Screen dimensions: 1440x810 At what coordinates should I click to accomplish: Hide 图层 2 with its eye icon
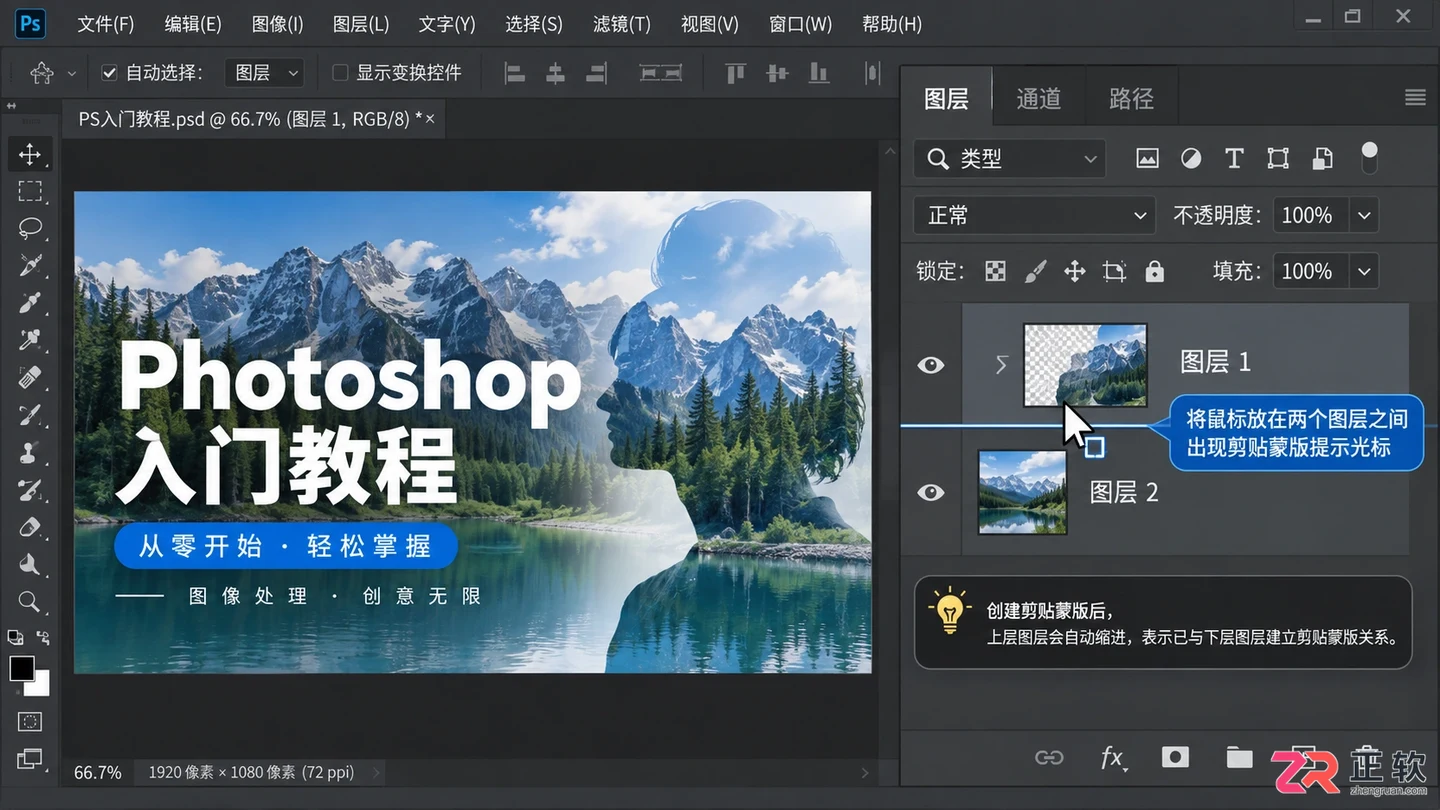[931, 492]
